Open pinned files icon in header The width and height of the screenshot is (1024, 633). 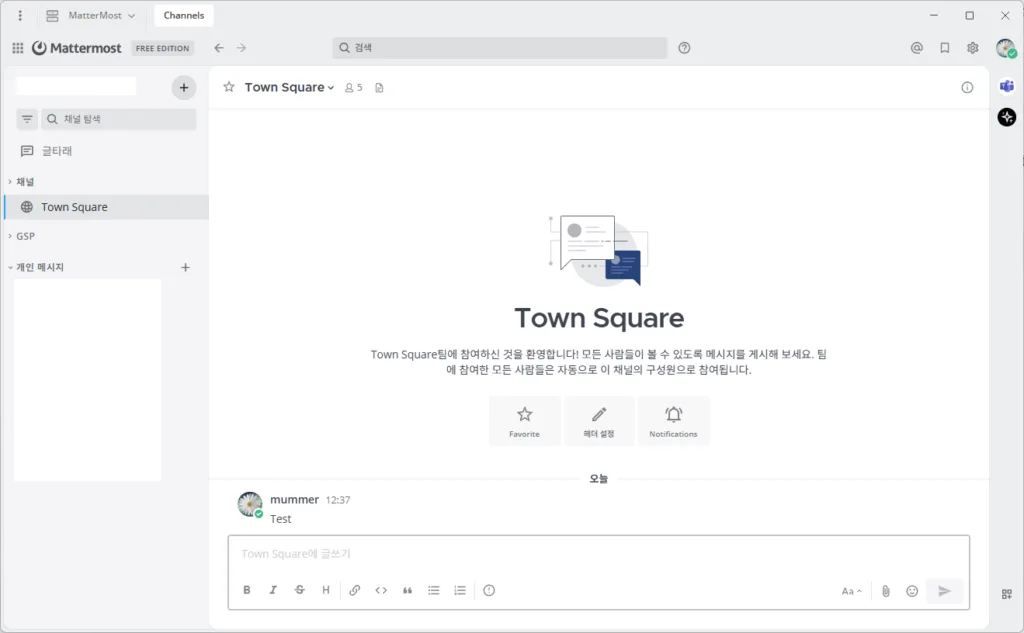tap(379, 88)
